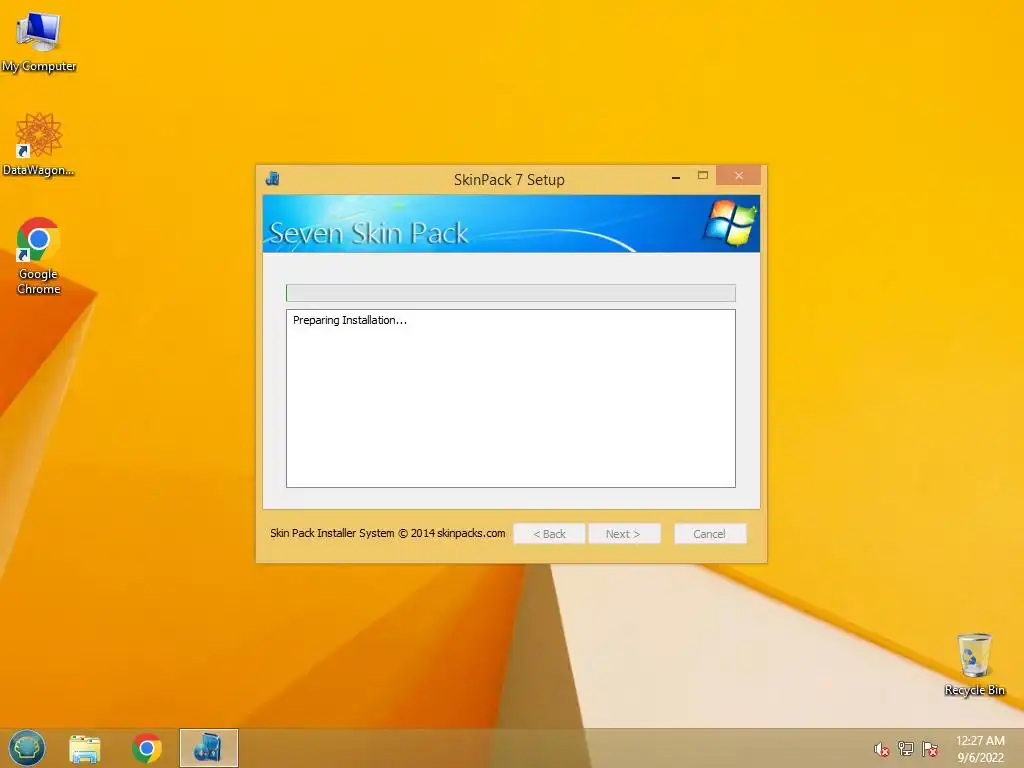Viewport: 1024px width, 768px height.
Task: Select the DataWagon desktop shortcut
Action: click(39, 144)
